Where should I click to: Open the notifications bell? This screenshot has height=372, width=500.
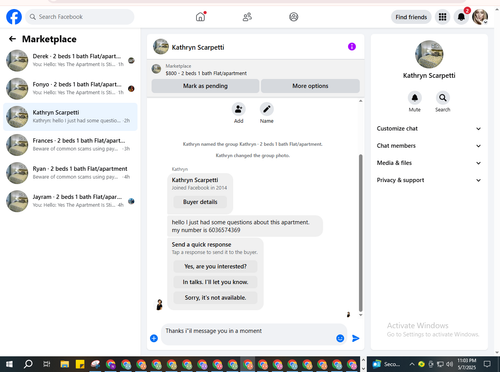click(461, 17)
